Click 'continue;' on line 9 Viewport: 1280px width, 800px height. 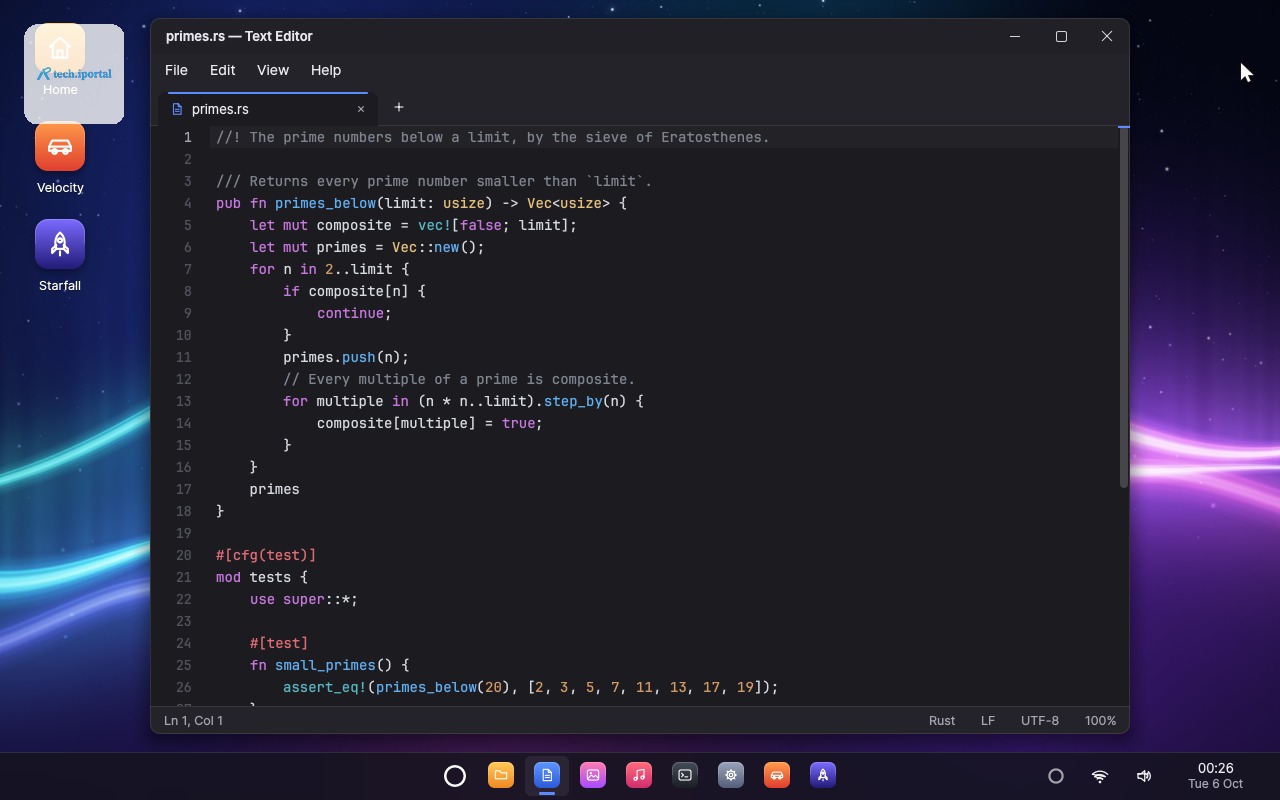[354, 313]
